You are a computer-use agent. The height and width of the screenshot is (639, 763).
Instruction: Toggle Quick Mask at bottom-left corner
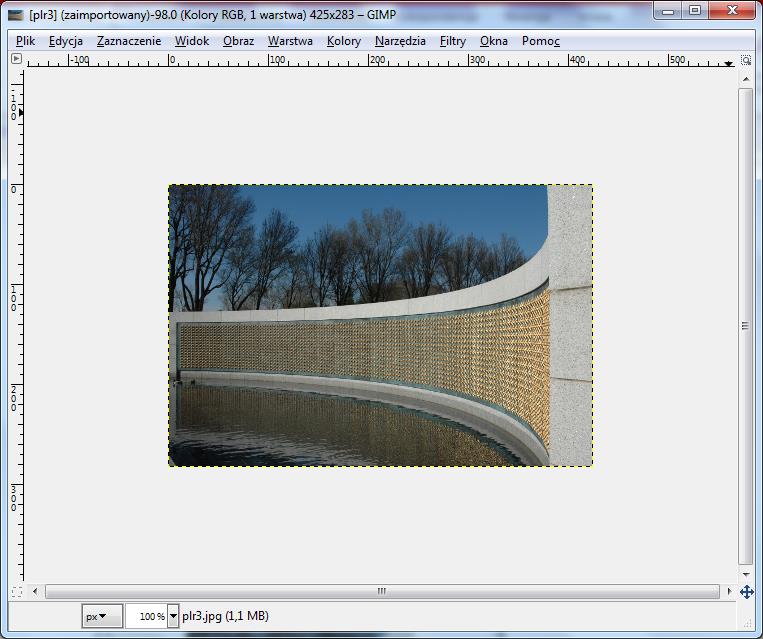(17, 592)
